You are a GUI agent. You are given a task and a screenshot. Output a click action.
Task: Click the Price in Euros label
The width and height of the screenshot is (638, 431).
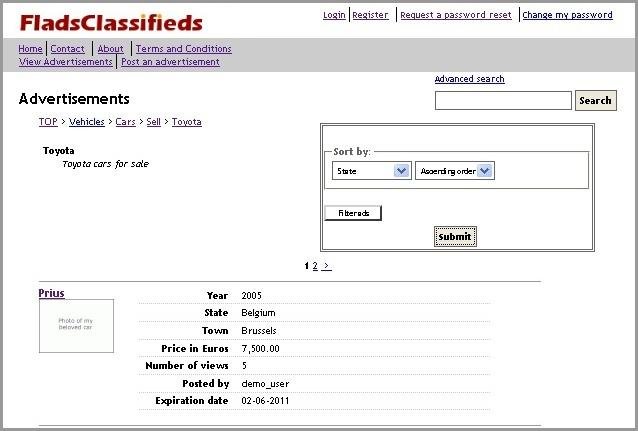tap(195, 349)
